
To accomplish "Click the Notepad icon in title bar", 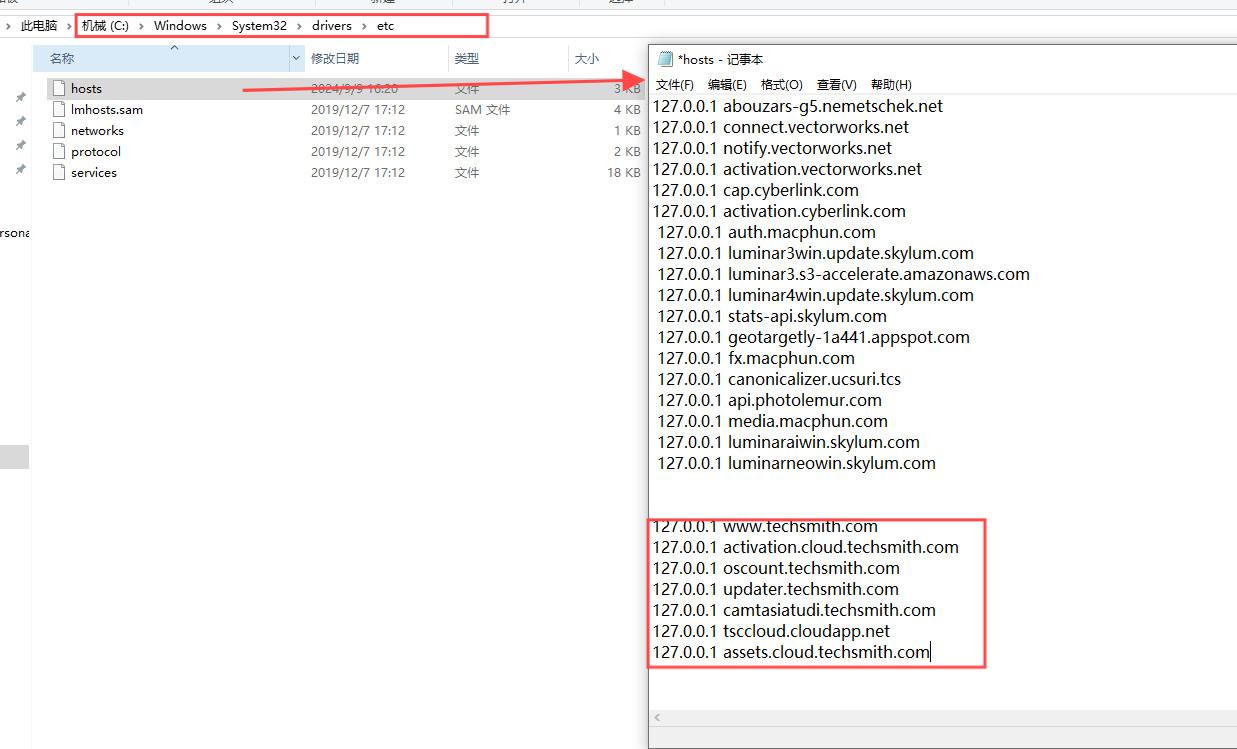I will pyautogui.click(x=665, y=60).
